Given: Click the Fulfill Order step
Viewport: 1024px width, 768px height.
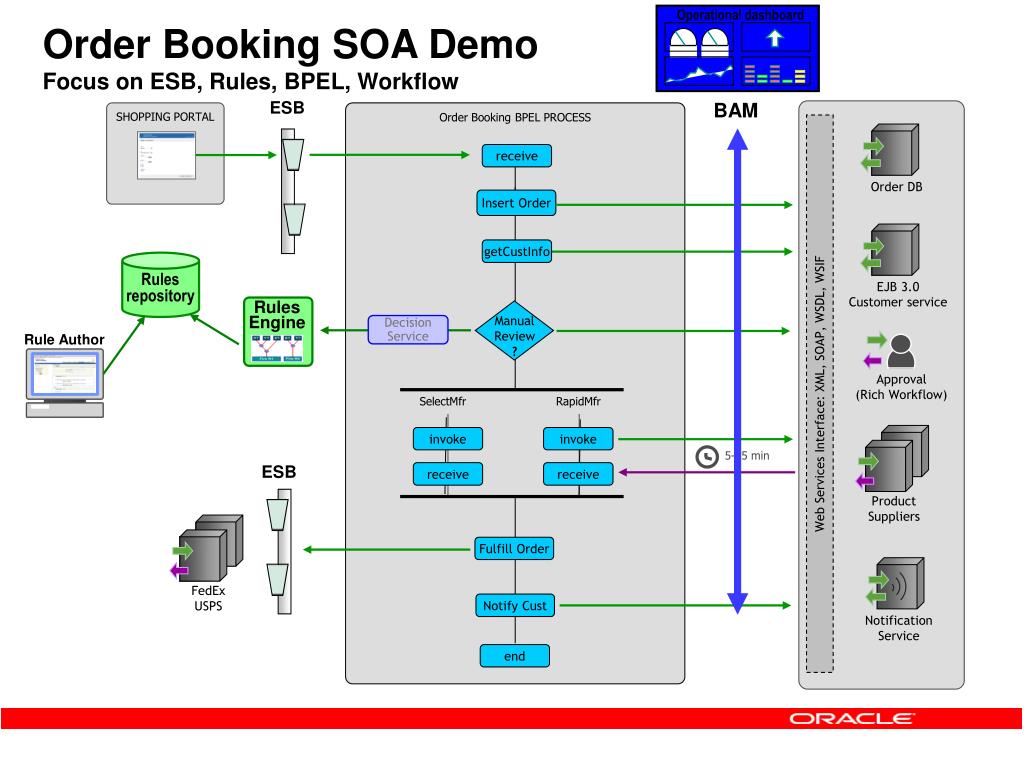Looking at the screenshot, I should tap(514, 549).
